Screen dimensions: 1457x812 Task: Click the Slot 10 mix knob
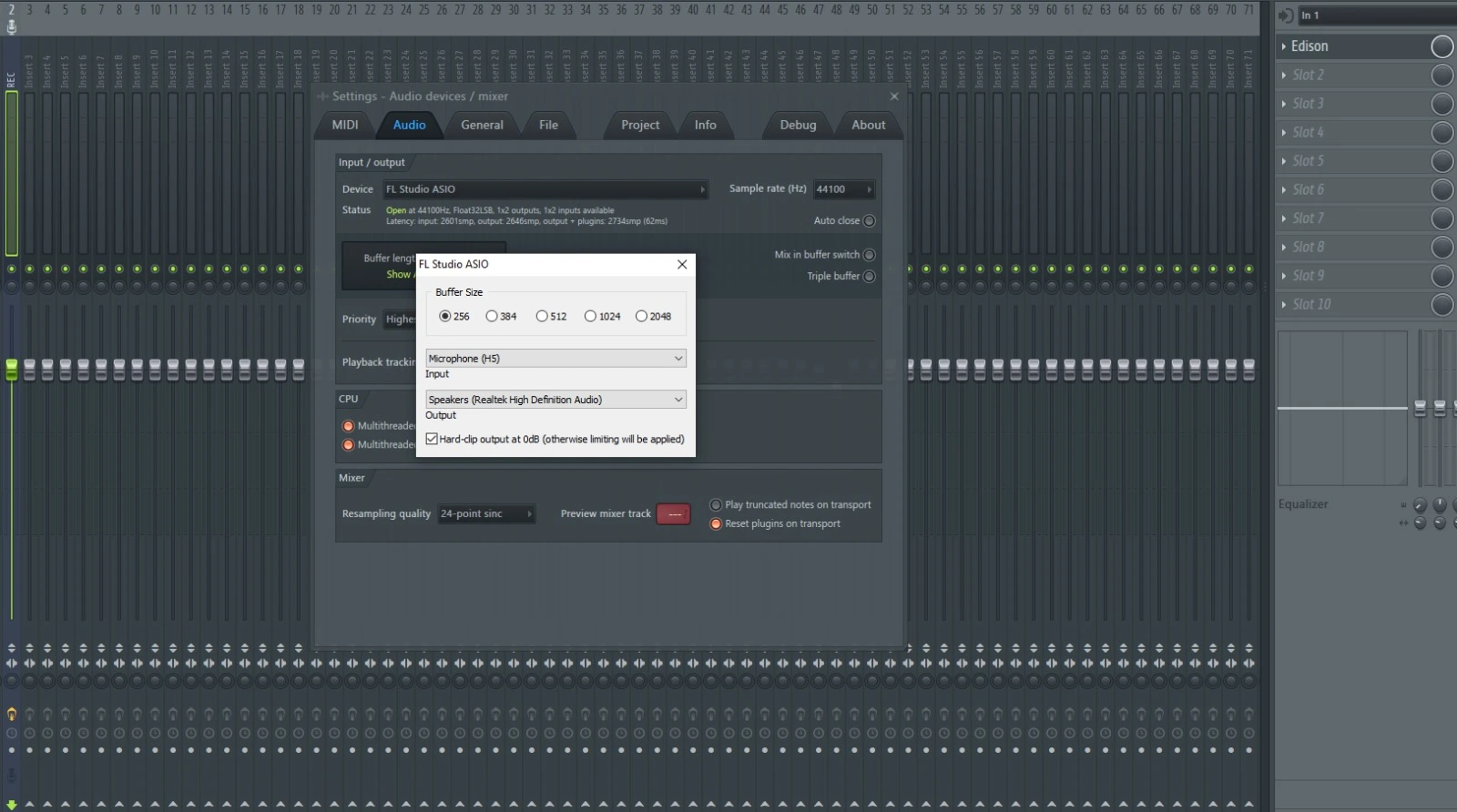coord(1442,305)
